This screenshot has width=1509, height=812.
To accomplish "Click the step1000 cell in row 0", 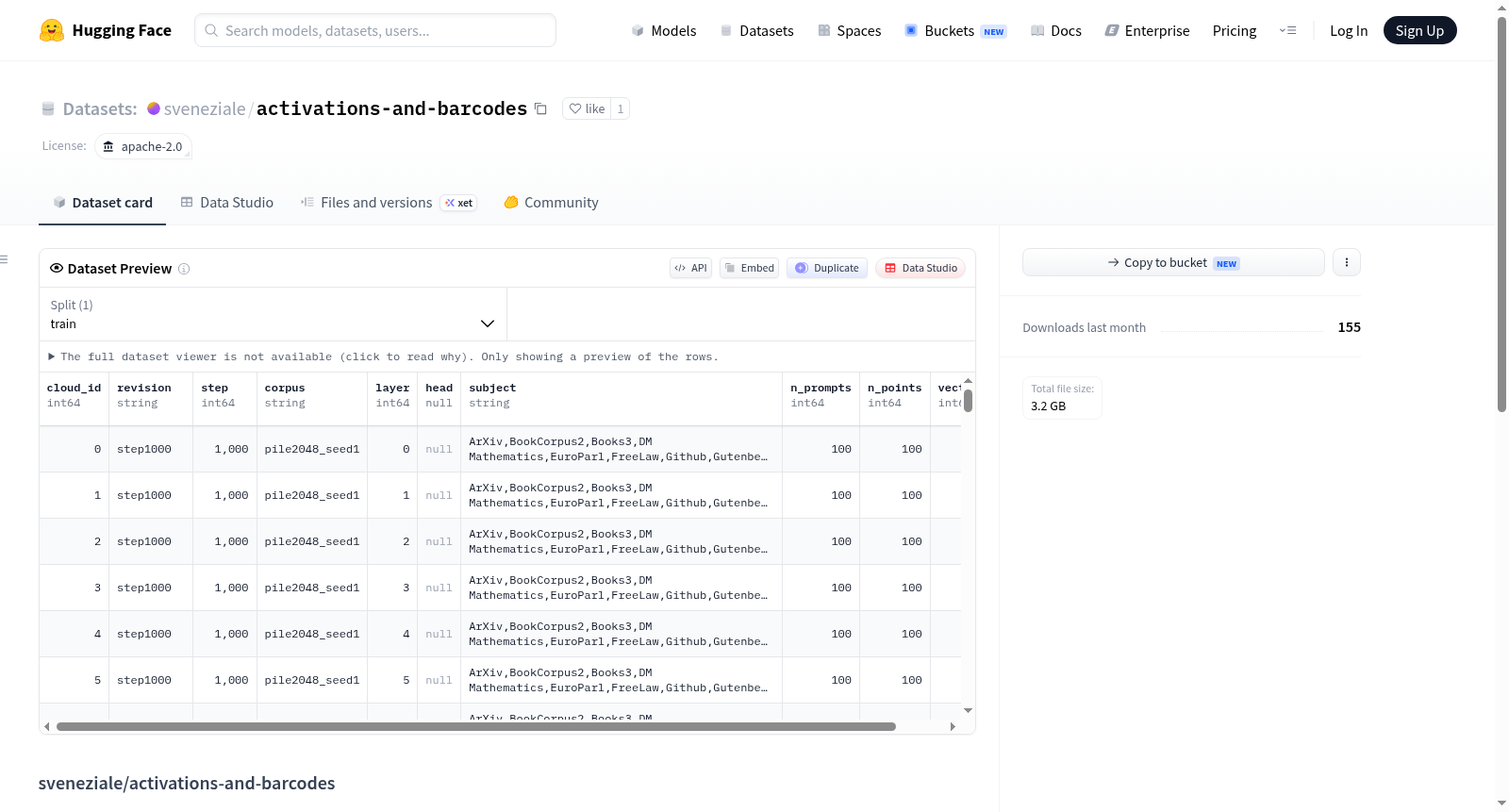I will tap(151, 449).
